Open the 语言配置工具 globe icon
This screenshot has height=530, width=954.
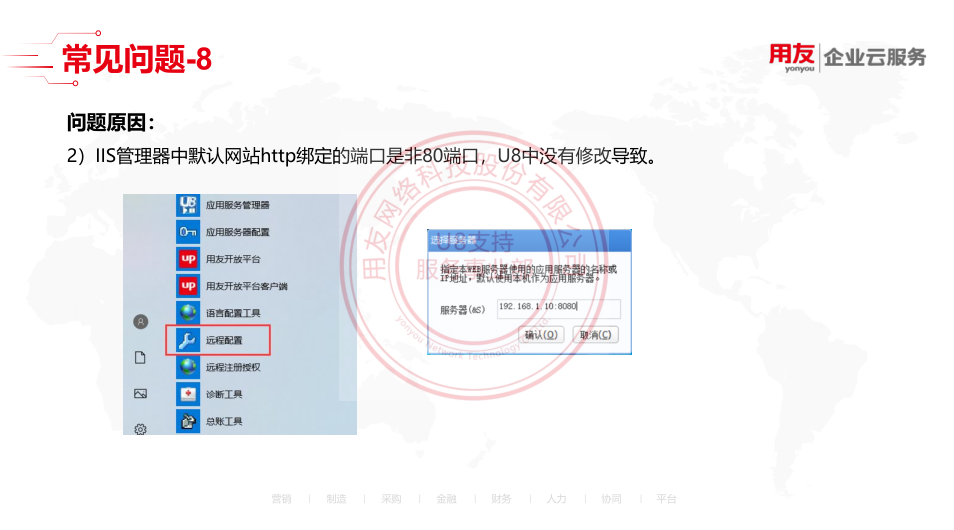point(188,313)
